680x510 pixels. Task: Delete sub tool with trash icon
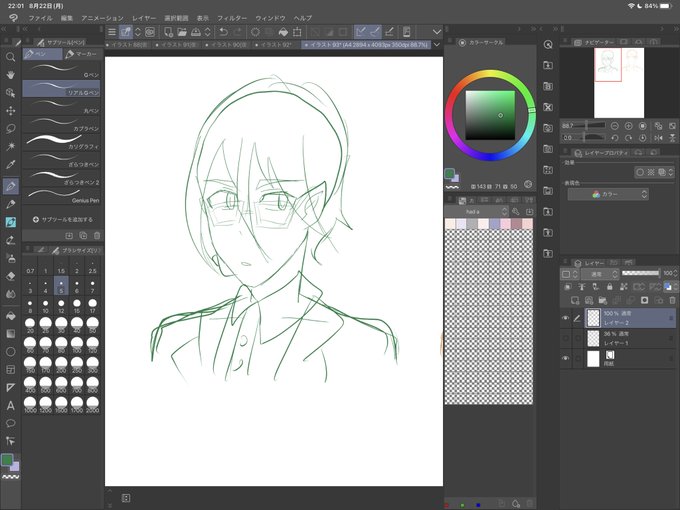click(x=97, y=235)
